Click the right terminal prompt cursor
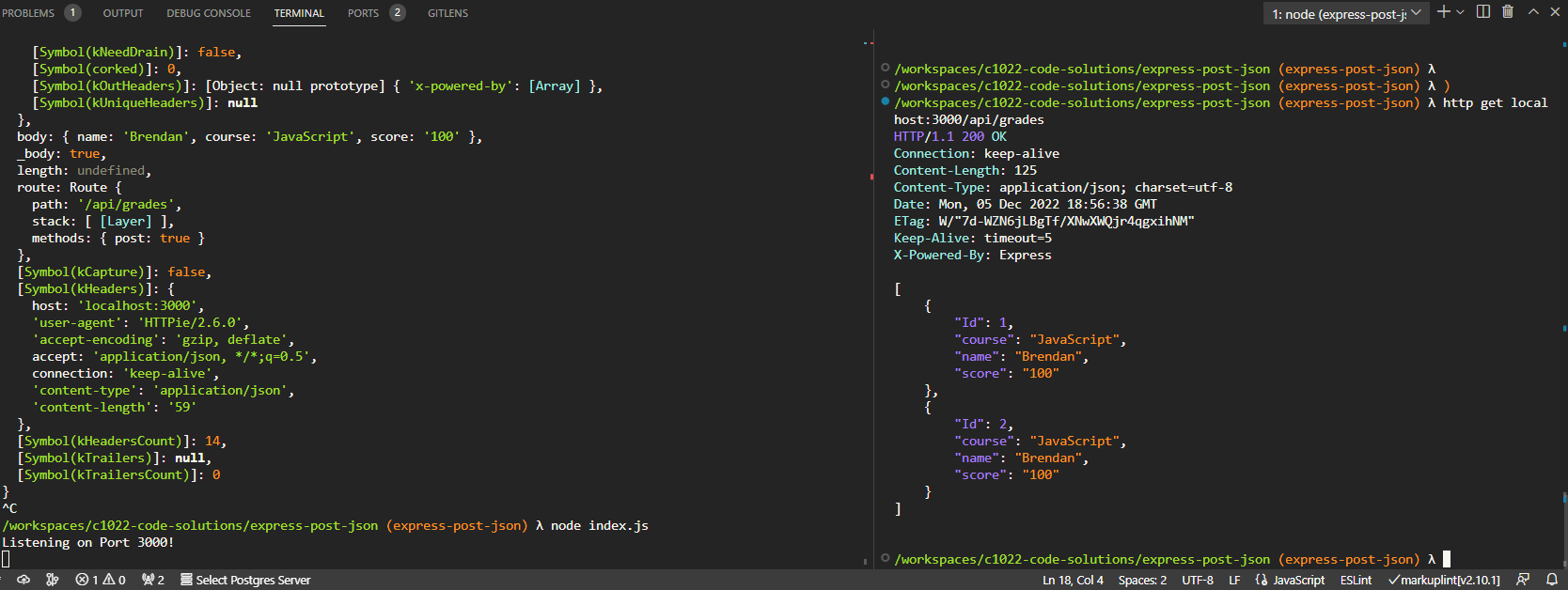 1447,559
